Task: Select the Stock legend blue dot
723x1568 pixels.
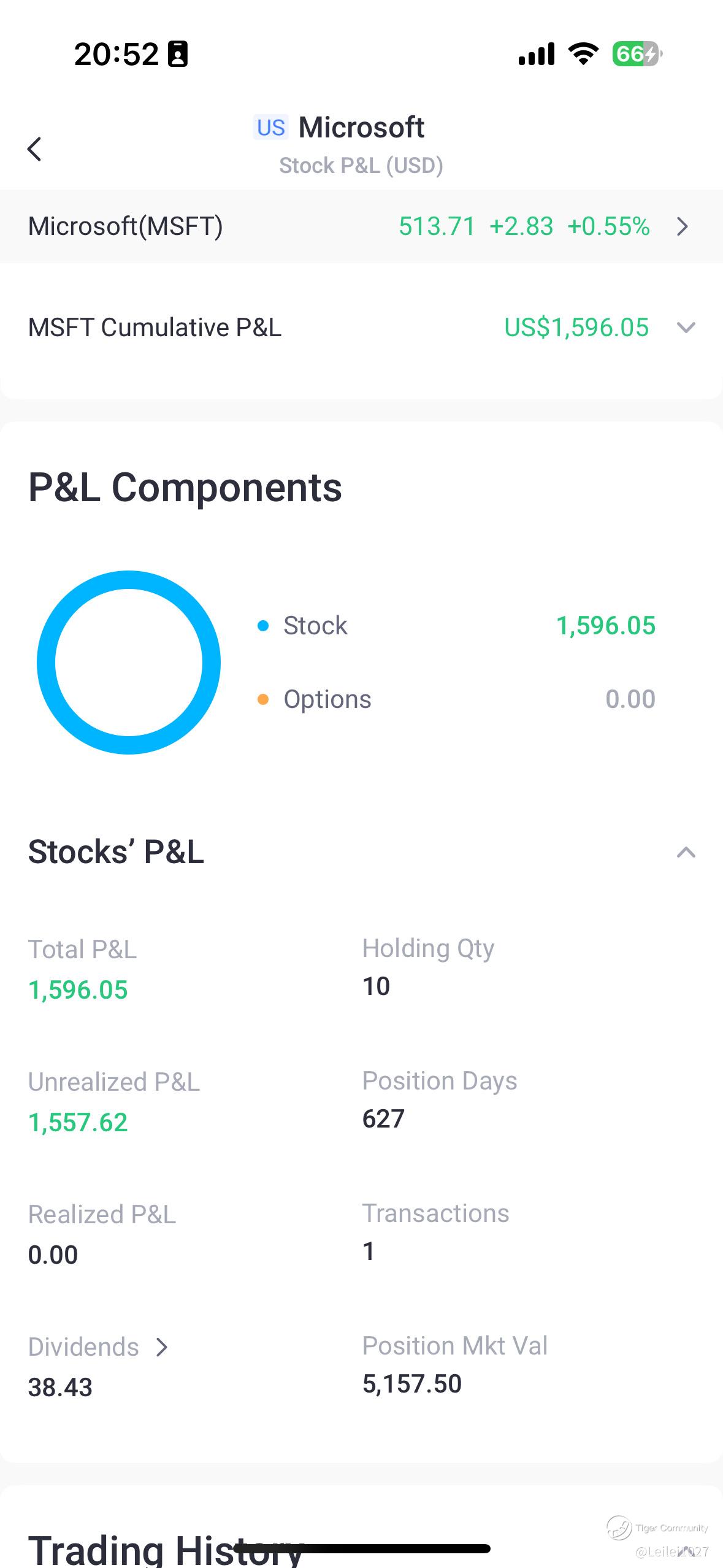Action: [263, 626]
